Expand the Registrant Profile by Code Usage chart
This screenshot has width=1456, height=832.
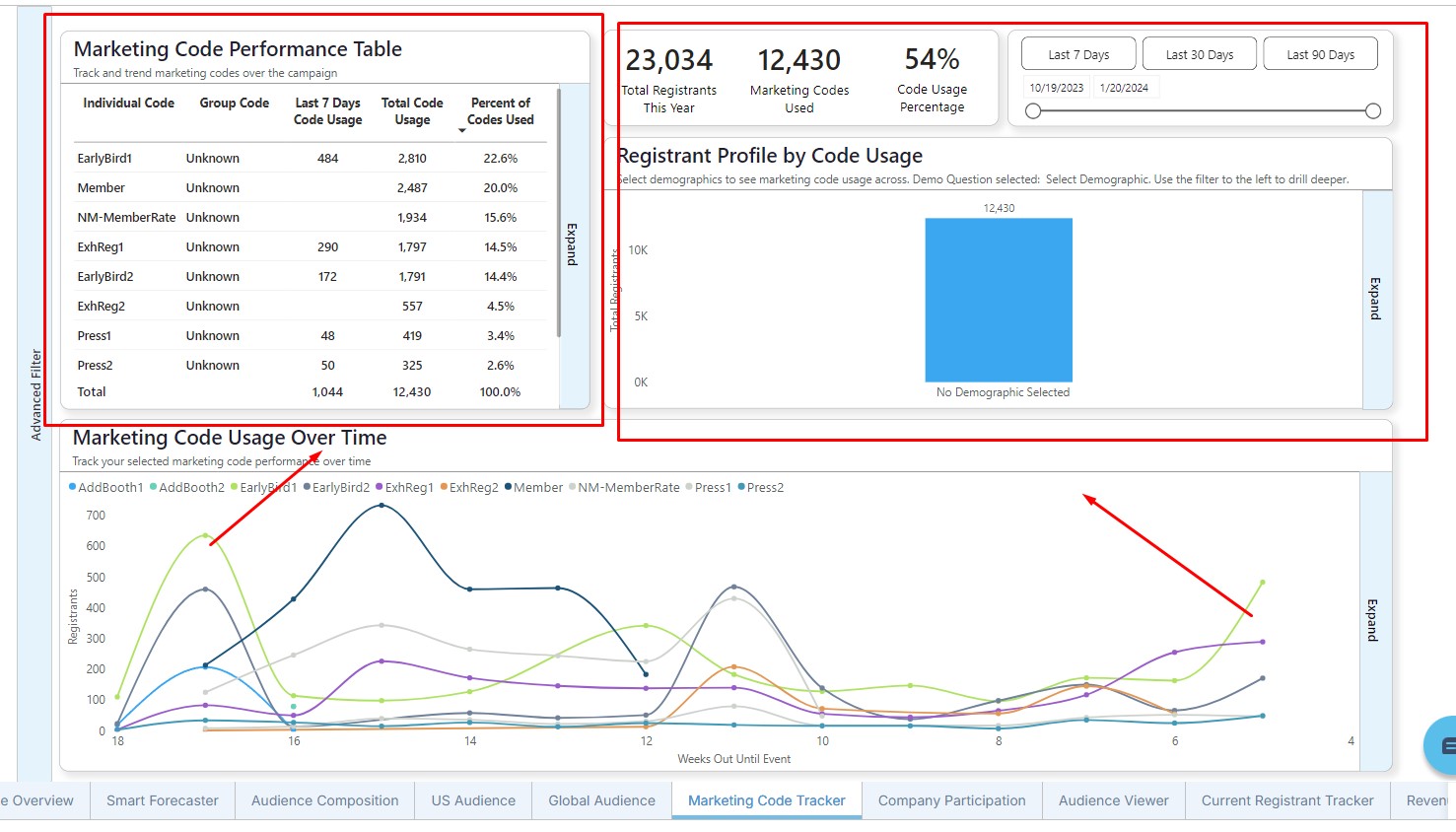point(1376,299)
